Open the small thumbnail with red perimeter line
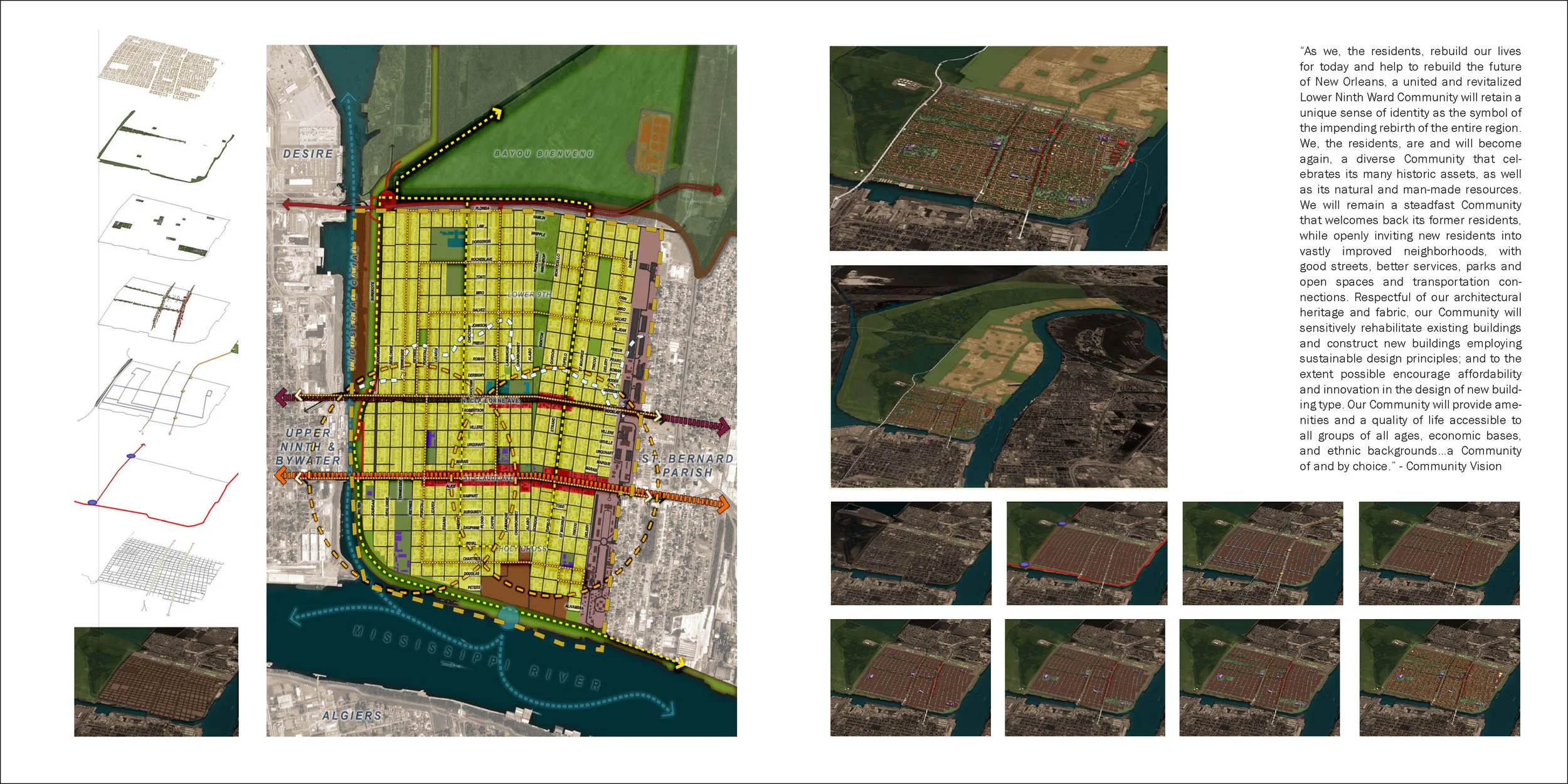This screenshot has height=784, width=1568. pos(1087,553)
